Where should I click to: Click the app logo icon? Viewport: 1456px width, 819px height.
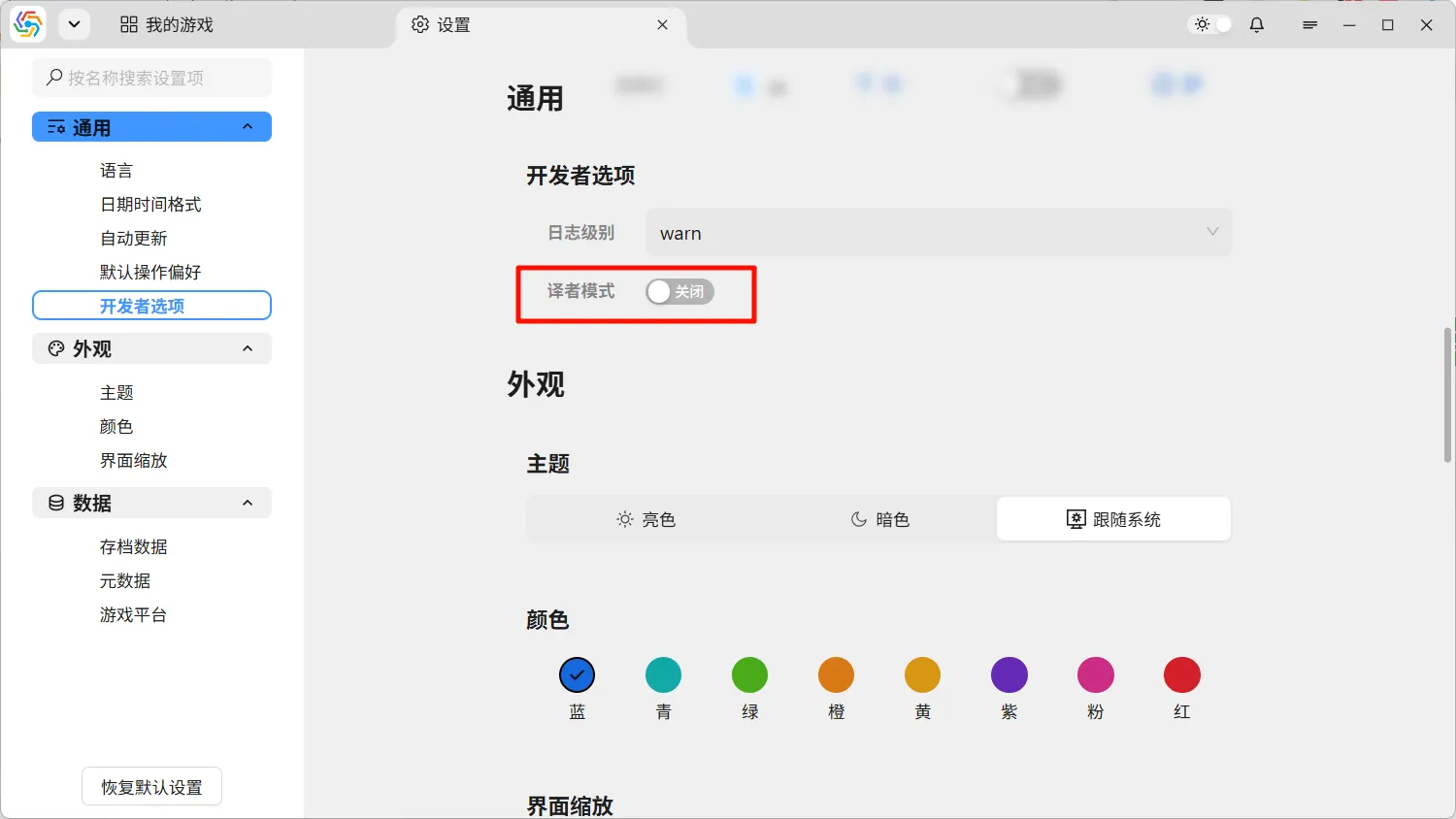(x=27, y=24)
